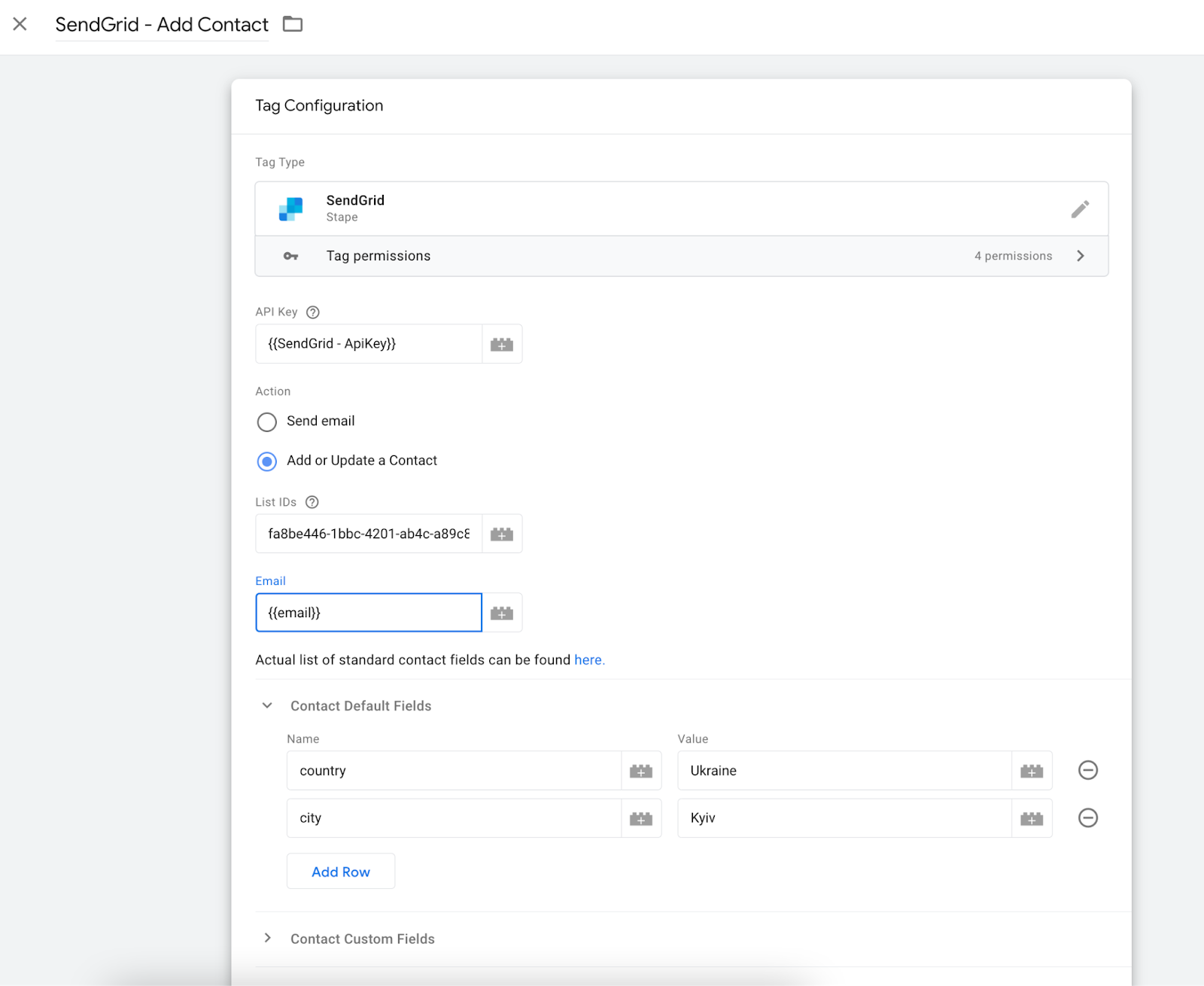The image size is (1204, 986).
Task: Click the Kyiv value field
Action: point(844,818)
